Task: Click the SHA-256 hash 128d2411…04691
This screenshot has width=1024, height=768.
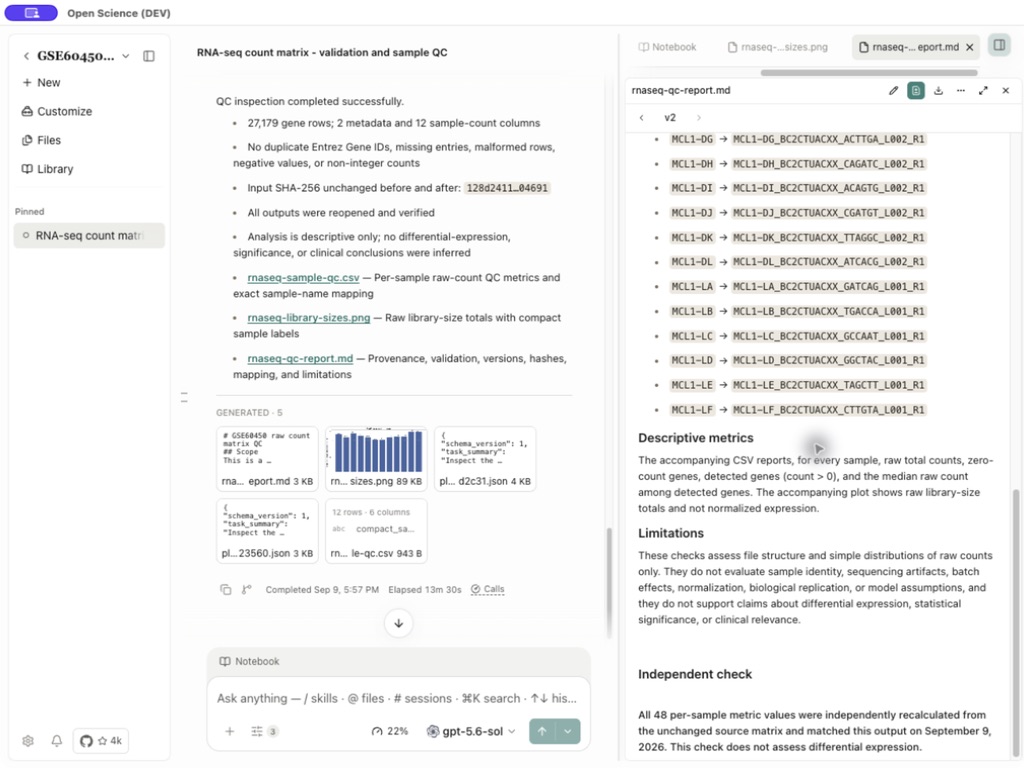Action: click(x=507, y=188)
